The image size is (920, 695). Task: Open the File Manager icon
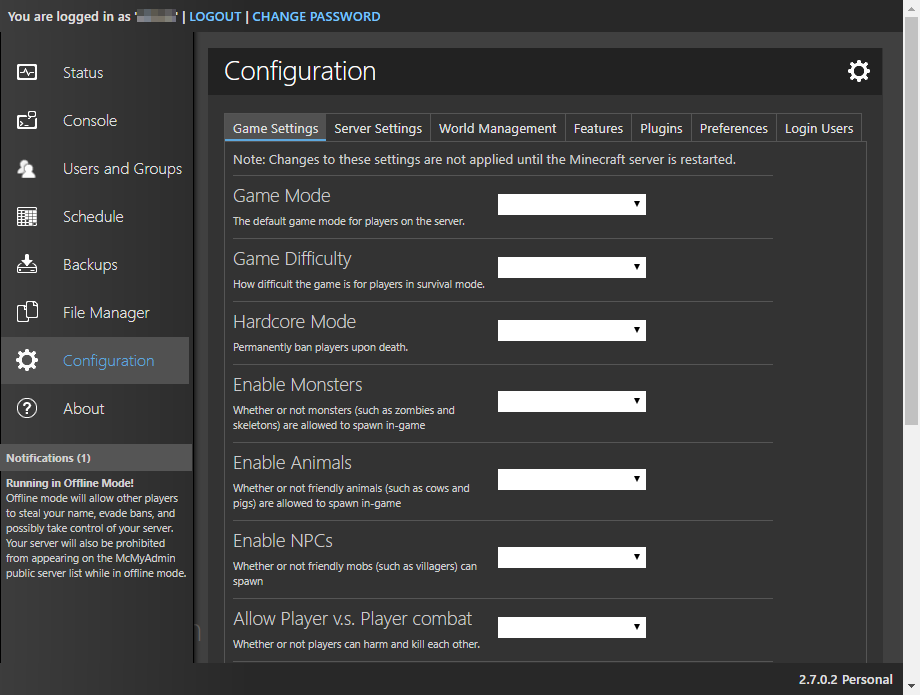click(x=27, y=312)
